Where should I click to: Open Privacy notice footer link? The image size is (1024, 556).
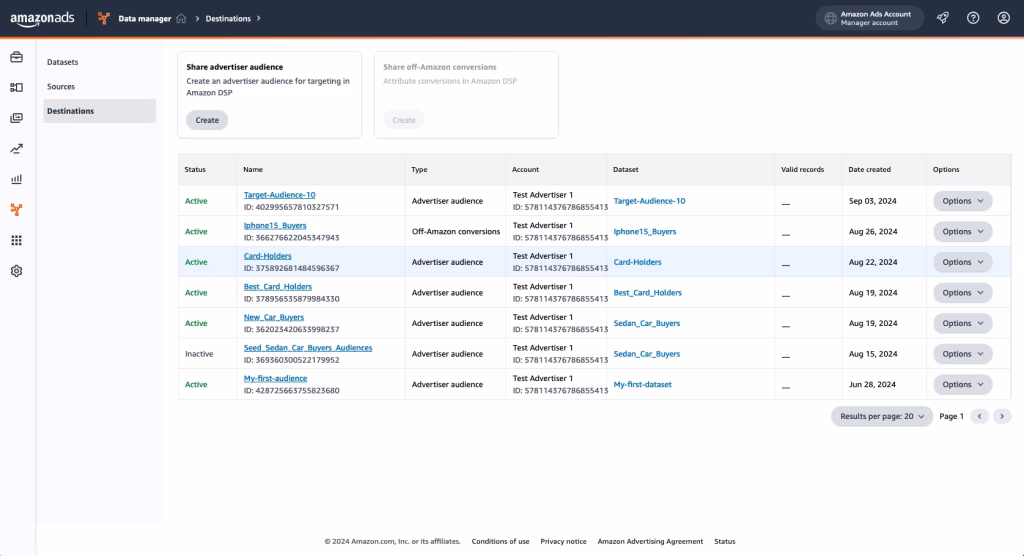(563, 542)
